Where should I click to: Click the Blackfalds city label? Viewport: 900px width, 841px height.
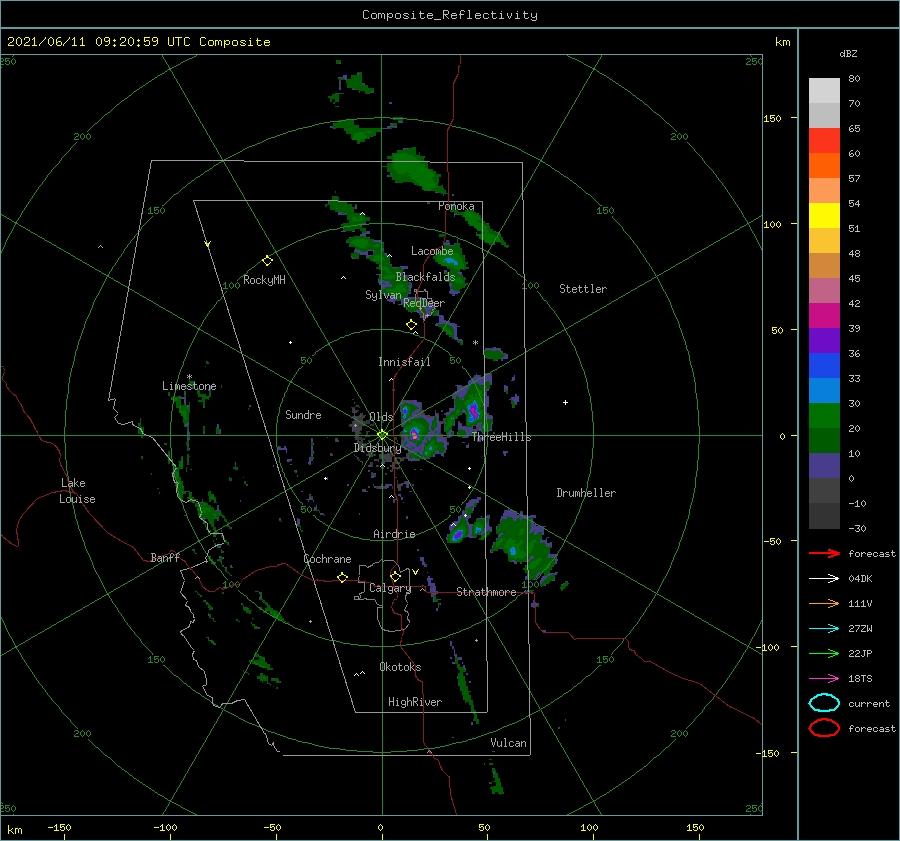pyautogui.click(x=425, y=277)
